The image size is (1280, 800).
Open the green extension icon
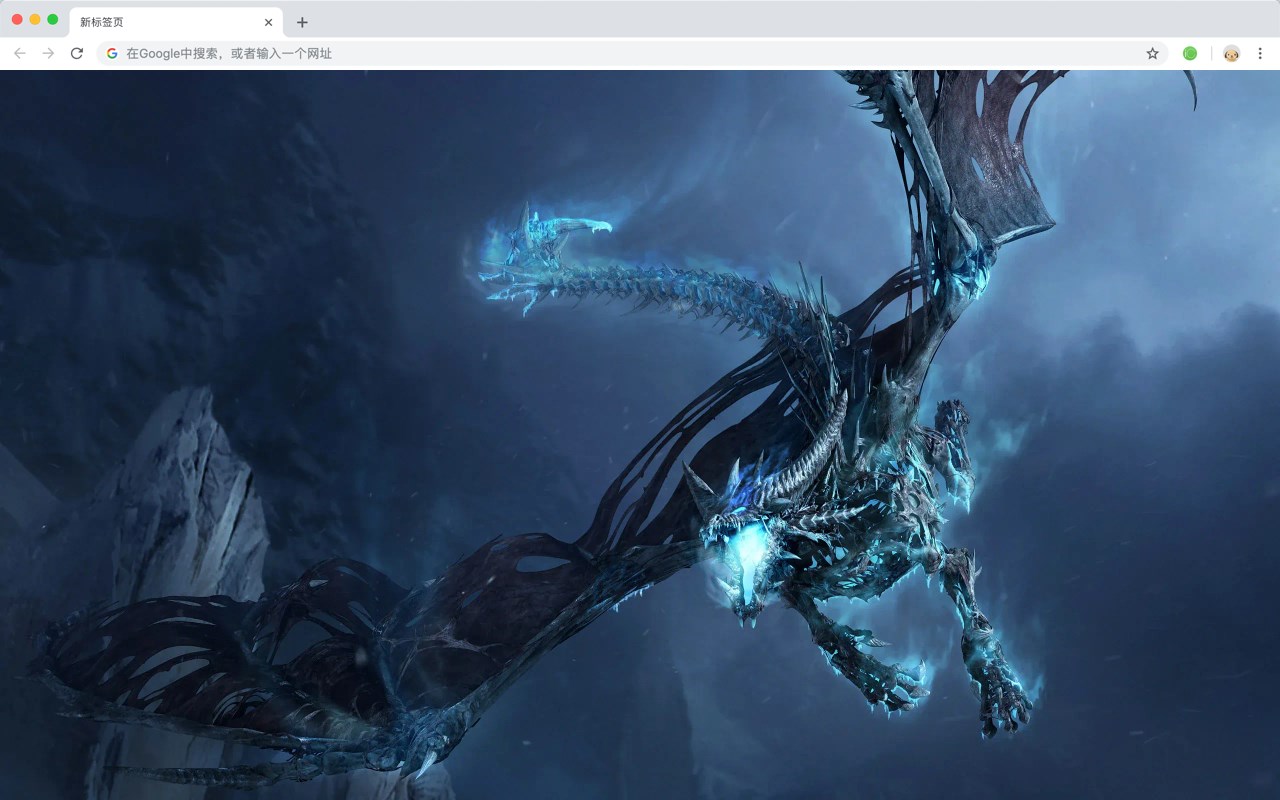(x=1190, y=53)
